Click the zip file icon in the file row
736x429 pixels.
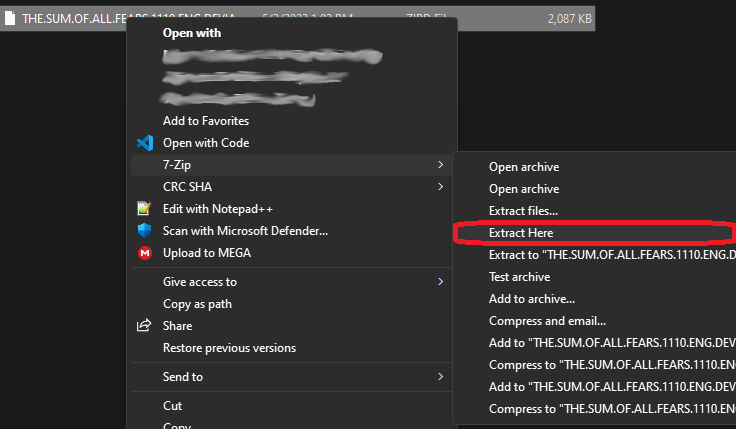click(9, 19)
